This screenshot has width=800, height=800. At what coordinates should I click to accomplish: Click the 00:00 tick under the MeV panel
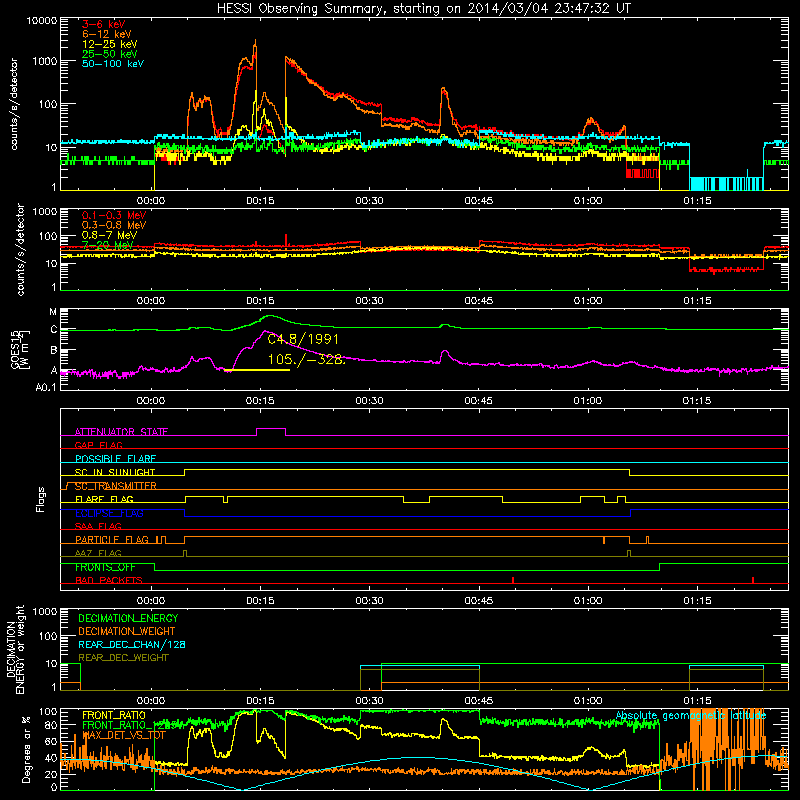[151, 301]
